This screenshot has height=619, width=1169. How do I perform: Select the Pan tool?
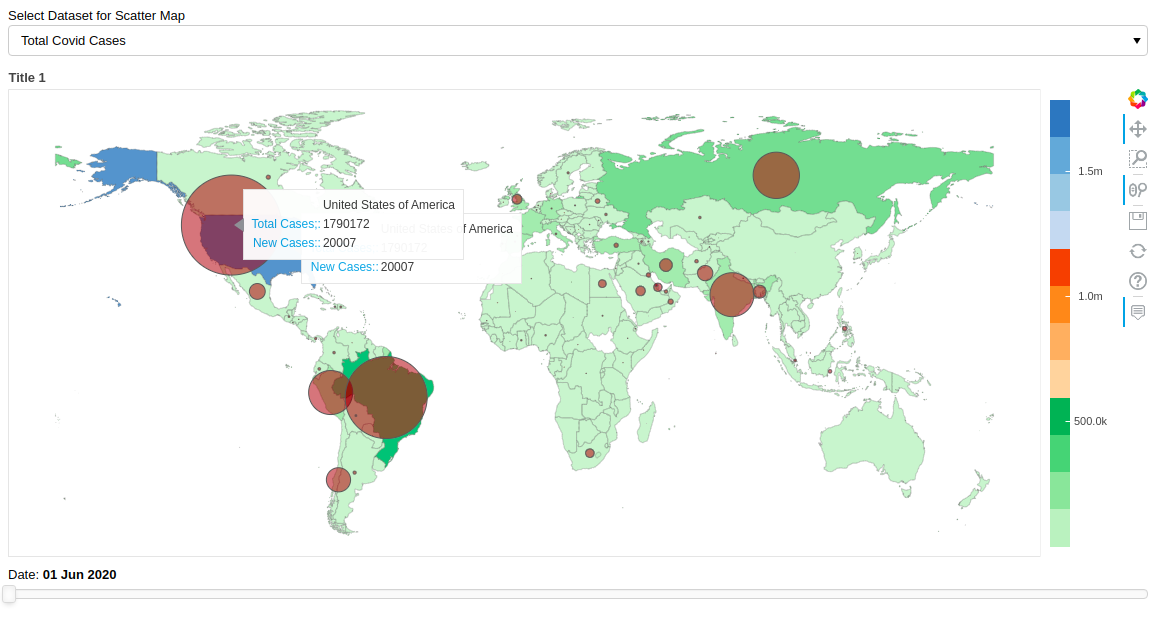pyautogui.click(x=1137, y=128)
